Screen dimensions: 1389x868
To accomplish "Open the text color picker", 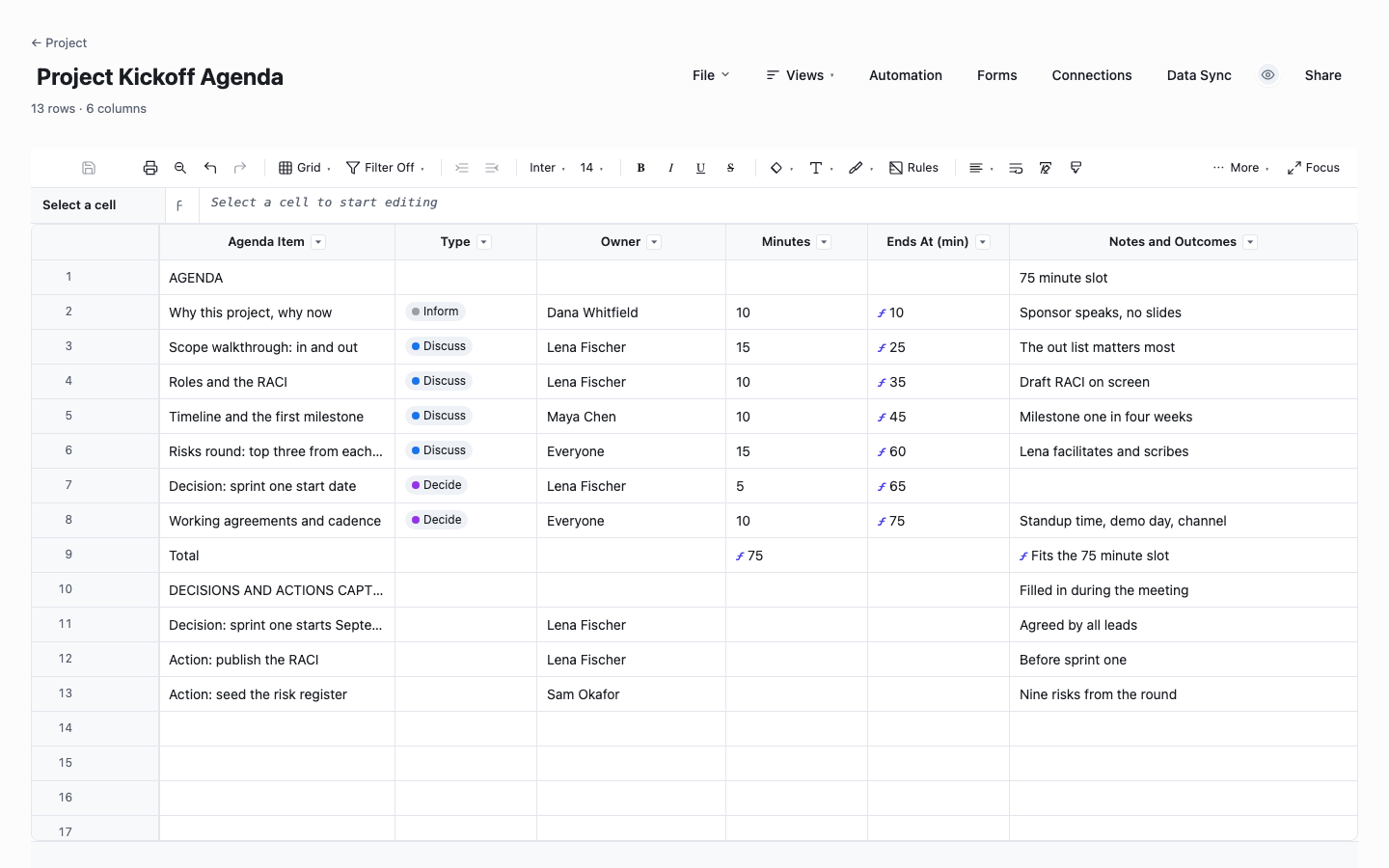I will 821,168.
